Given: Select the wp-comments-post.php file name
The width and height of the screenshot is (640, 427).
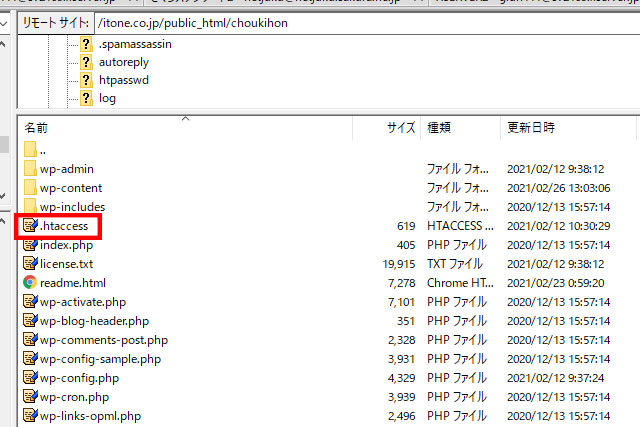Looking at the screenshot, I should (104, 340).
